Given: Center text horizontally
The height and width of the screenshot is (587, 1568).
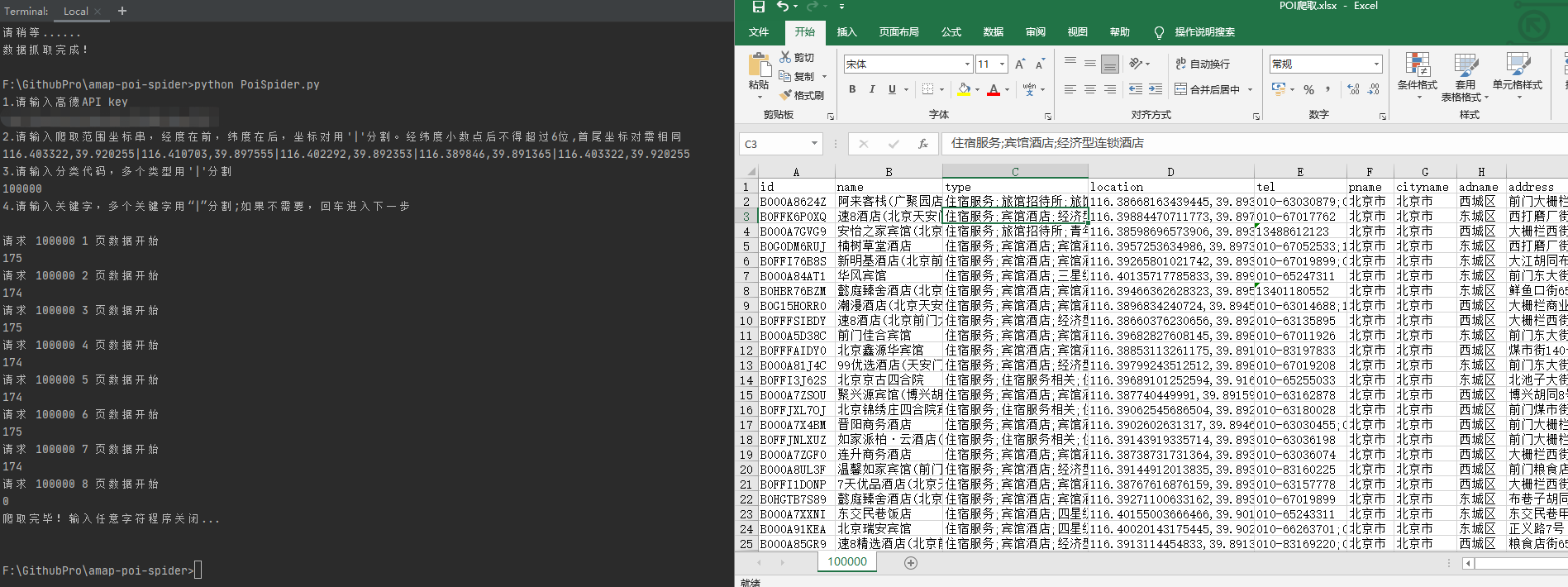Looking at the screenshot, I should click(x=1090, y=89).
